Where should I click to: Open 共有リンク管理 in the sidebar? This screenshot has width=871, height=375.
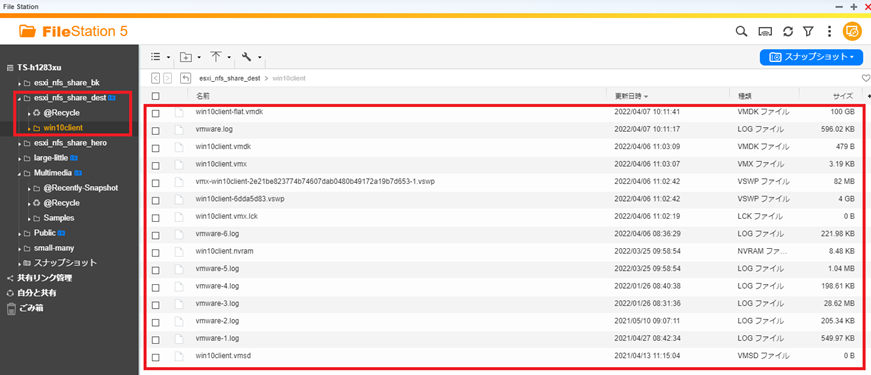tap(44, 278)
